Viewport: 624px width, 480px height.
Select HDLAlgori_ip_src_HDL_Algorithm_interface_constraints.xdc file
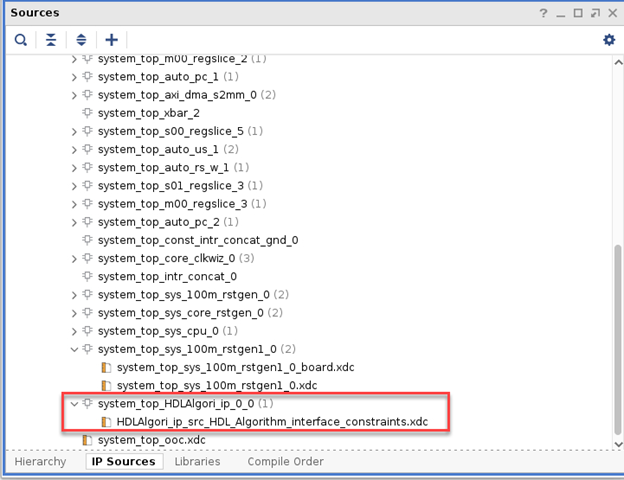coord(272,422)
